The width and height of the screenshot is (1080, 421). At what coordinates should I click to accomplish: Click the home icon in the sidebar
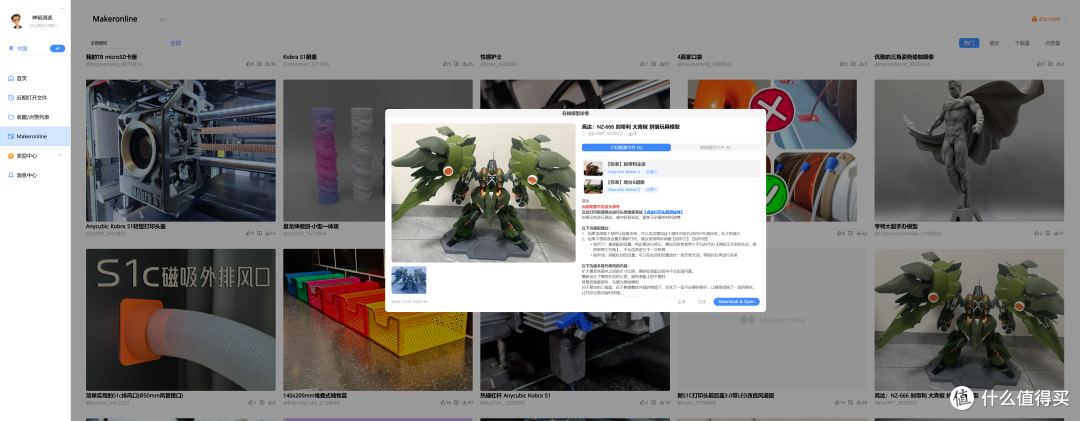point(10,79)
